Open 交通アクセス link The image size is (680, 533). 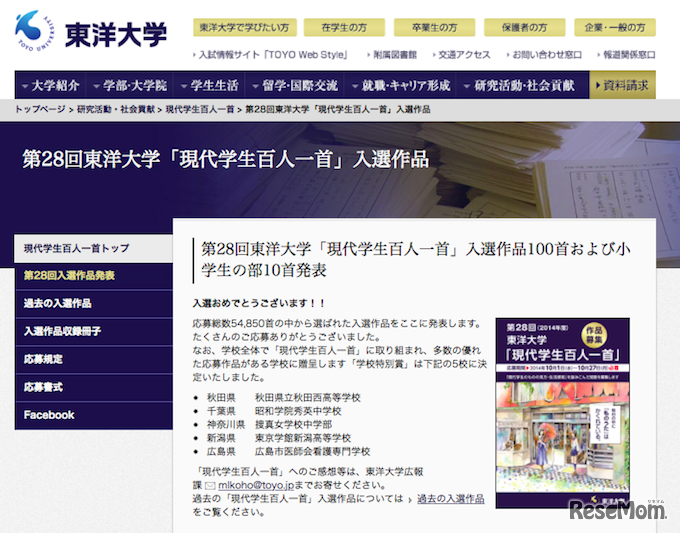(x=464, y=55)
